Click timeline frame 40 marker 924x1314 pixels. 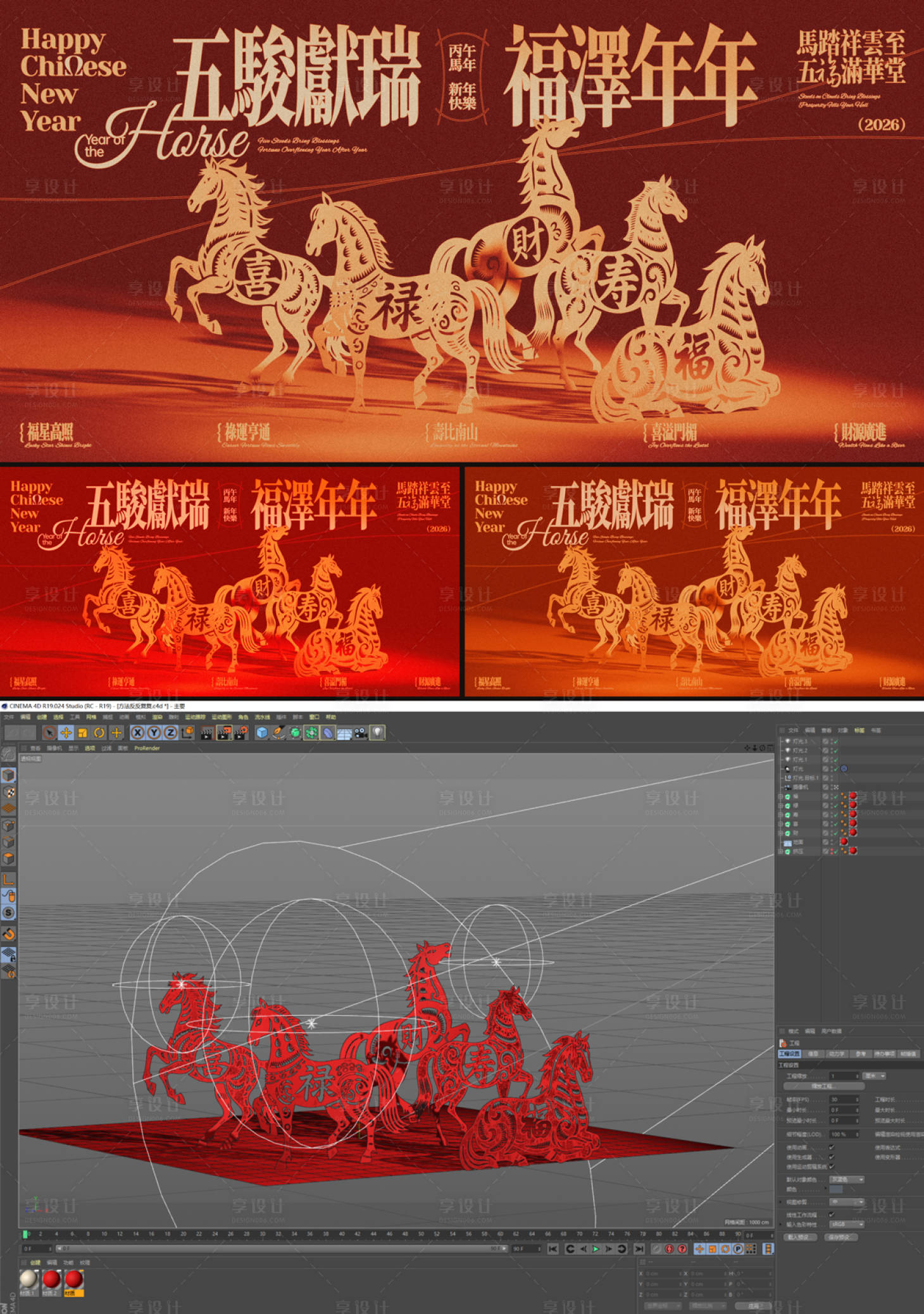342,1234
